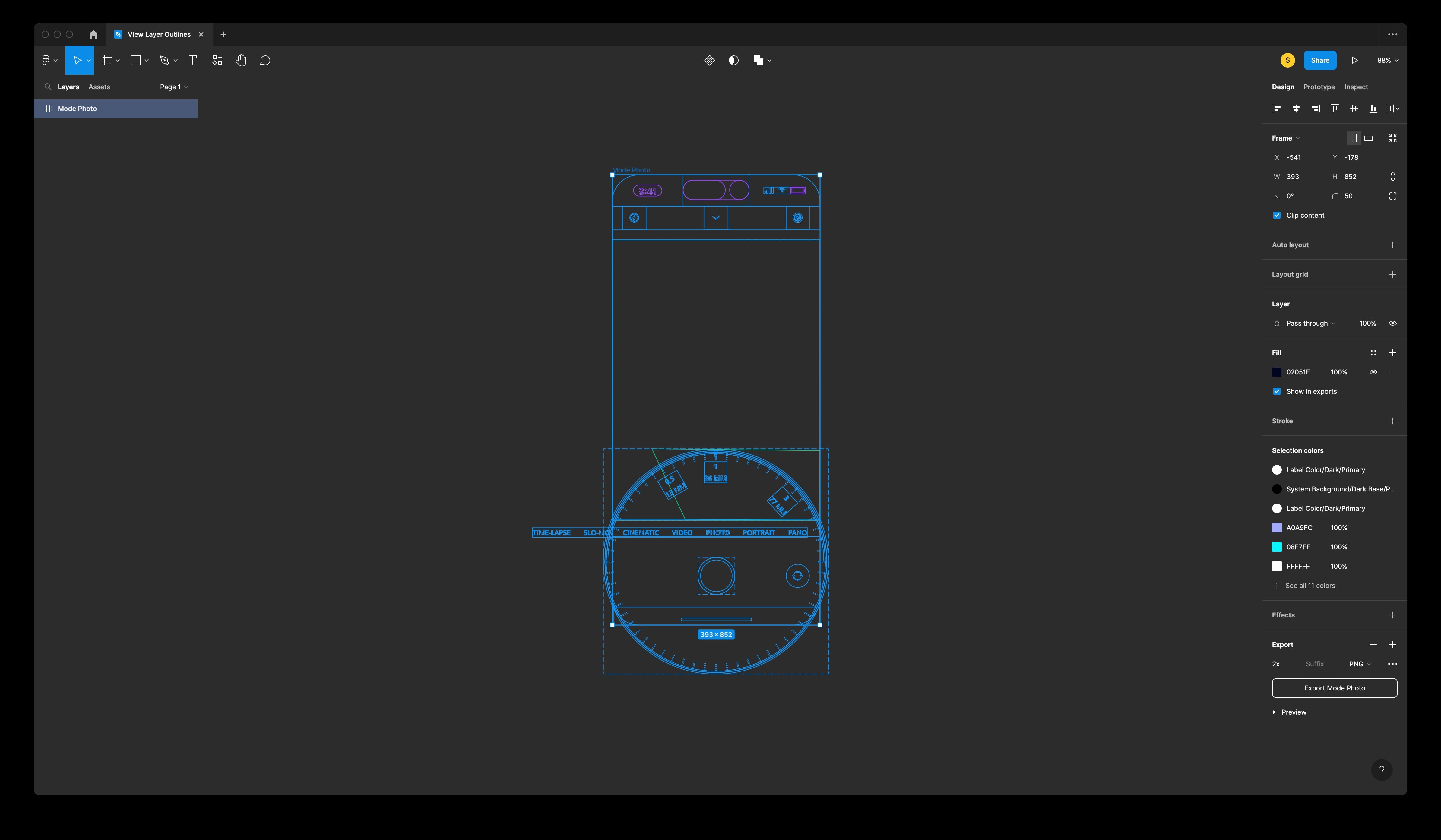Click Independent corners icon
This screenshot has width=1441, height=840.
[x=1392, y=196]
